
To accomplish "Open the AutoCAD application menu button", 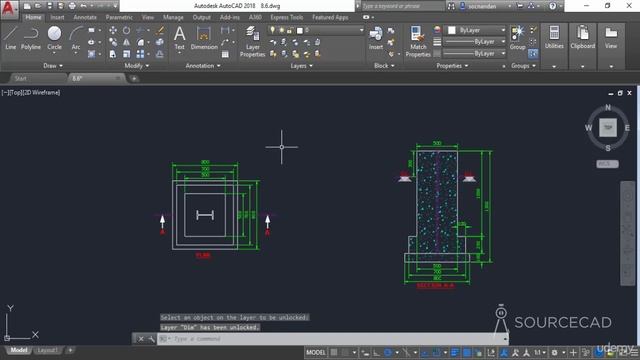I will [9, 9].
